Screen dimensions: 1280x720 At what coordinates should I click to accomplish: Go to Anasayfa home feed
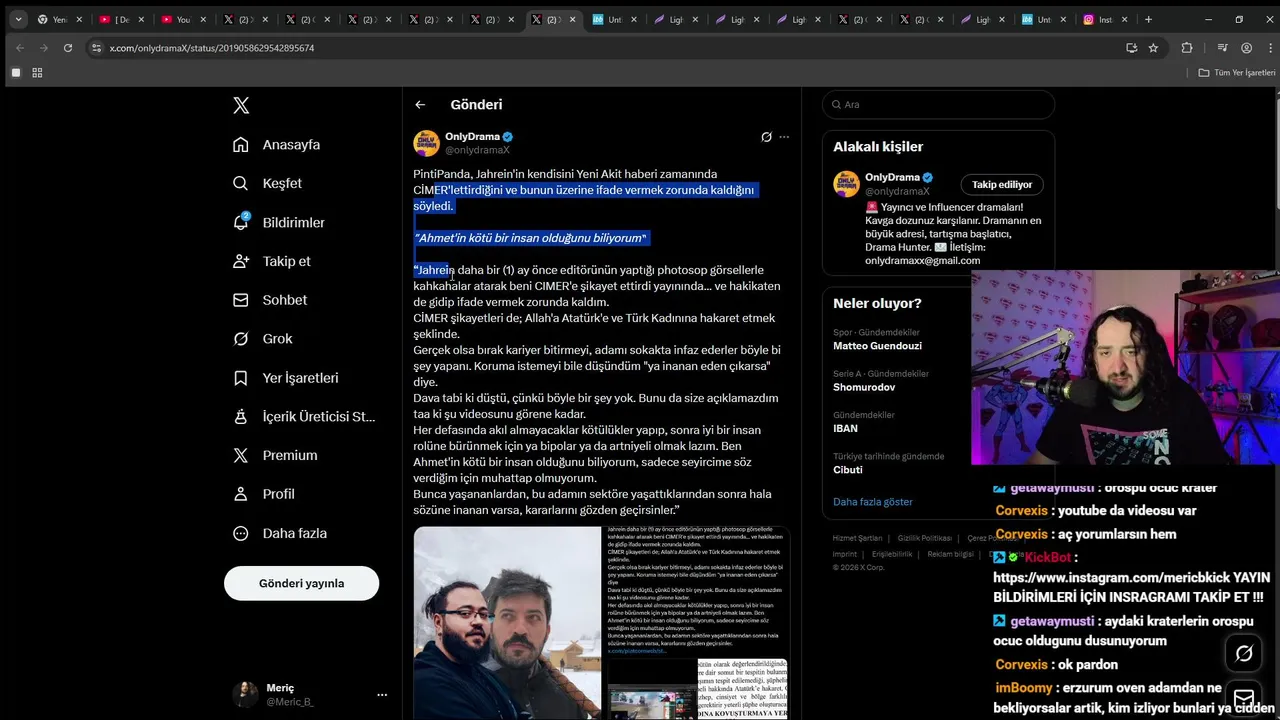click(x=277, y=145)
